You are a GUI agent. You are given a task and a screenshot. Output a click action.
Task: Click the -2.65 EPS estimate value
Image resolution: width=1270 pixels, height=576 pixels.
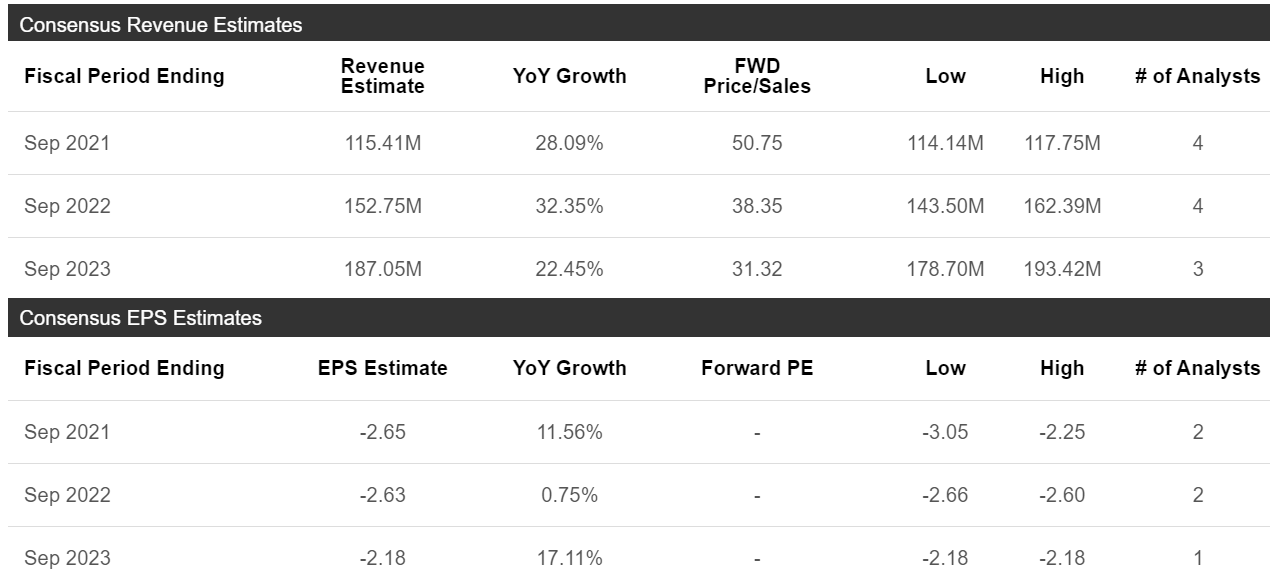[x=383, y=432]
